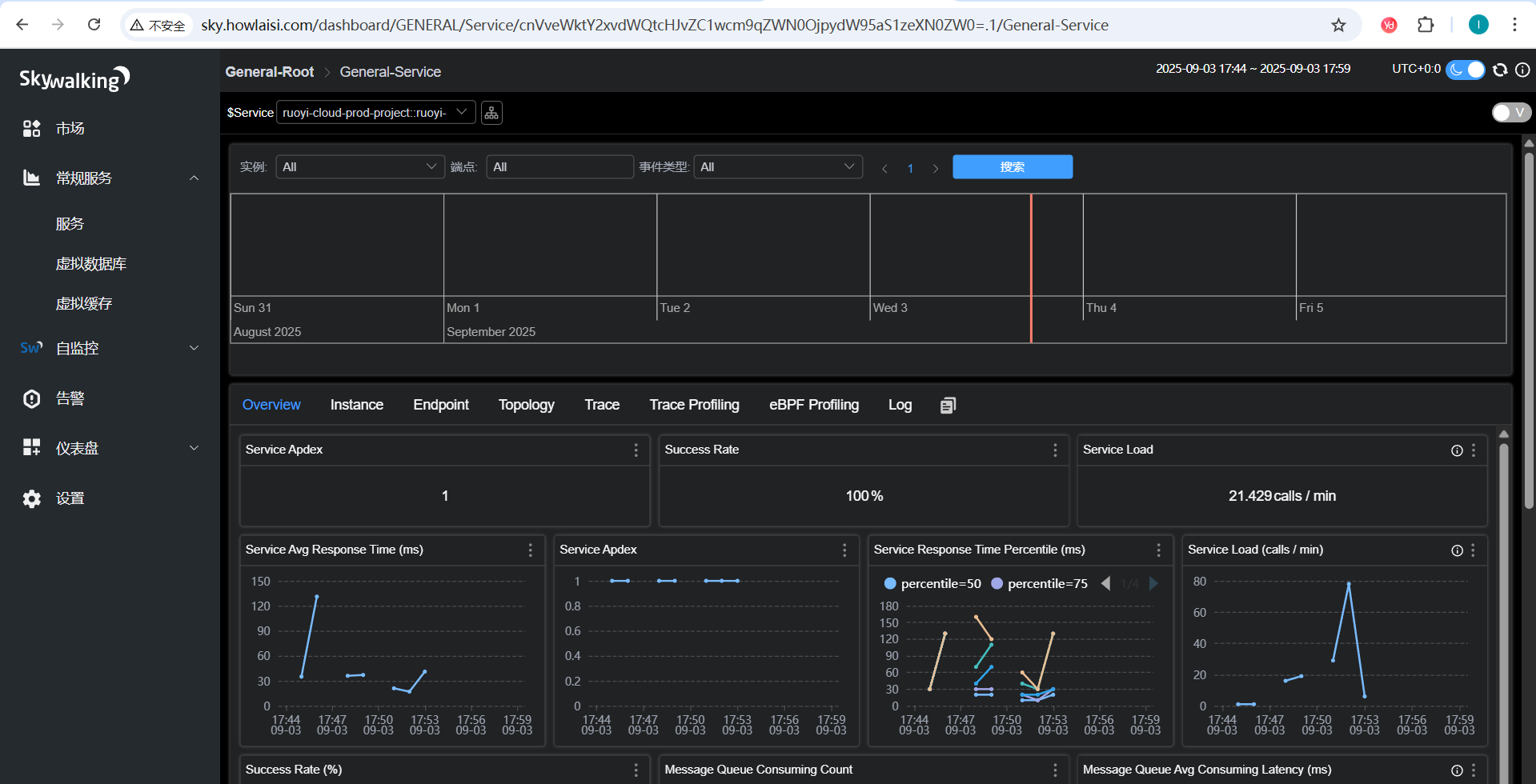The image size is (1536, 784).
Task: Switch to the Topology tab
Action: click(526, 405)
